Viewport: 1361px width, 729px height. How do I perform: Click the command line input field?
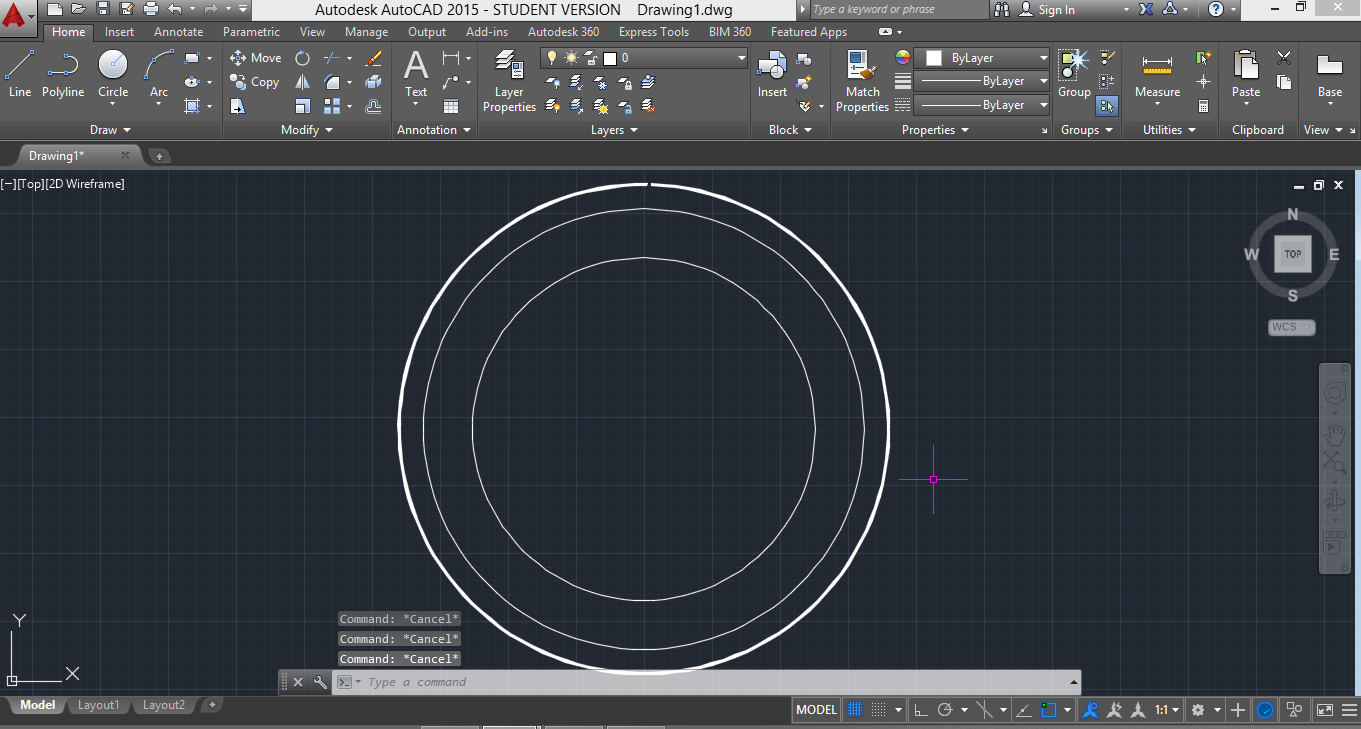click(x=700, y=682)
